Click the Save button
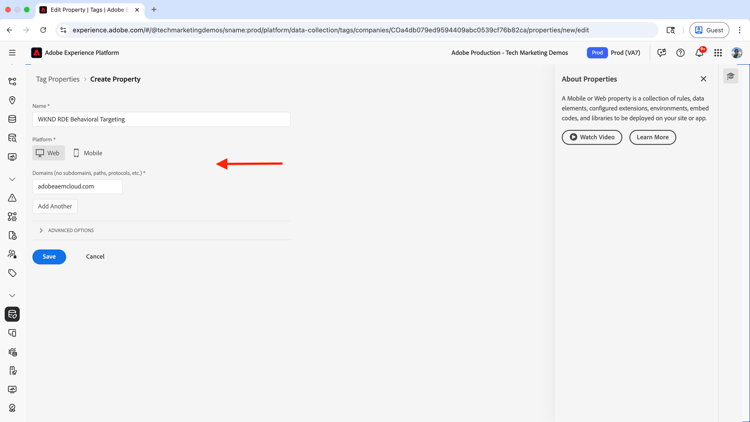This screenshot has height=422, width=750. tap(49, 257)
